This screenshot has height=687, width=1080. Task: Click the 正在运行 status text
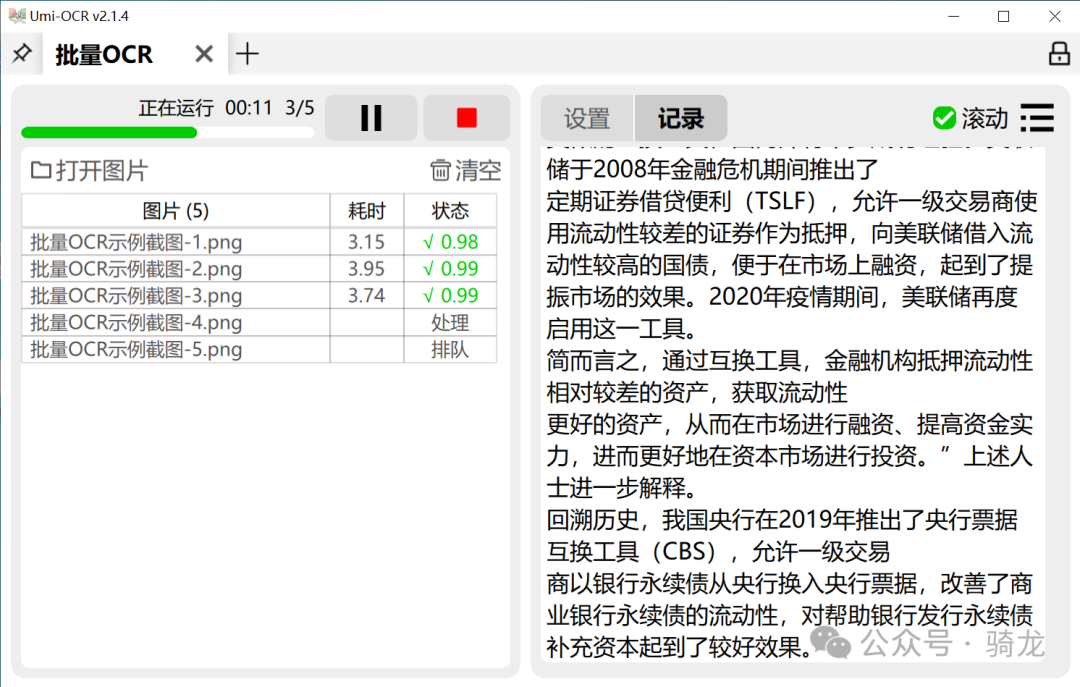[x=176, y=108]
